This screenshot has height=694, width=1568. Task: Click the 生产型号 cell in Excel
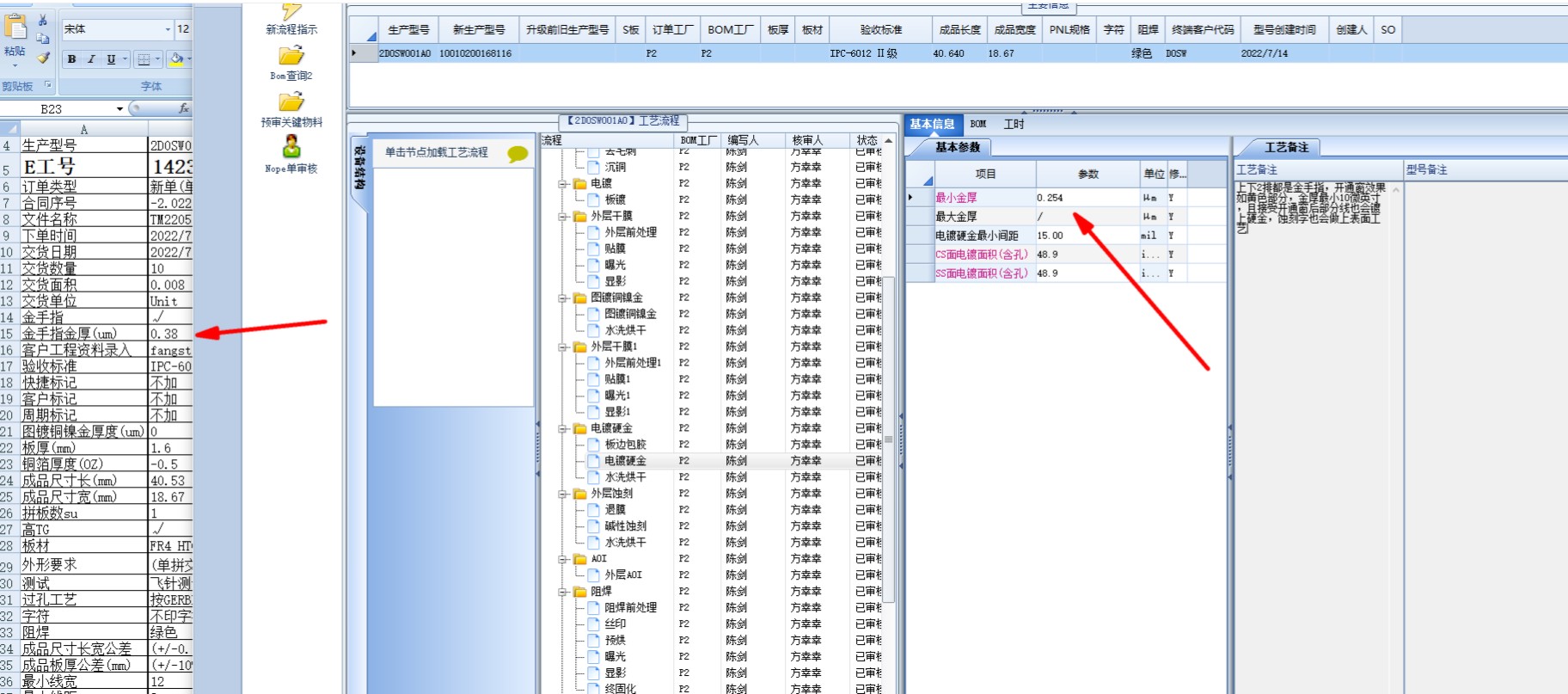(x=83, y=145)
